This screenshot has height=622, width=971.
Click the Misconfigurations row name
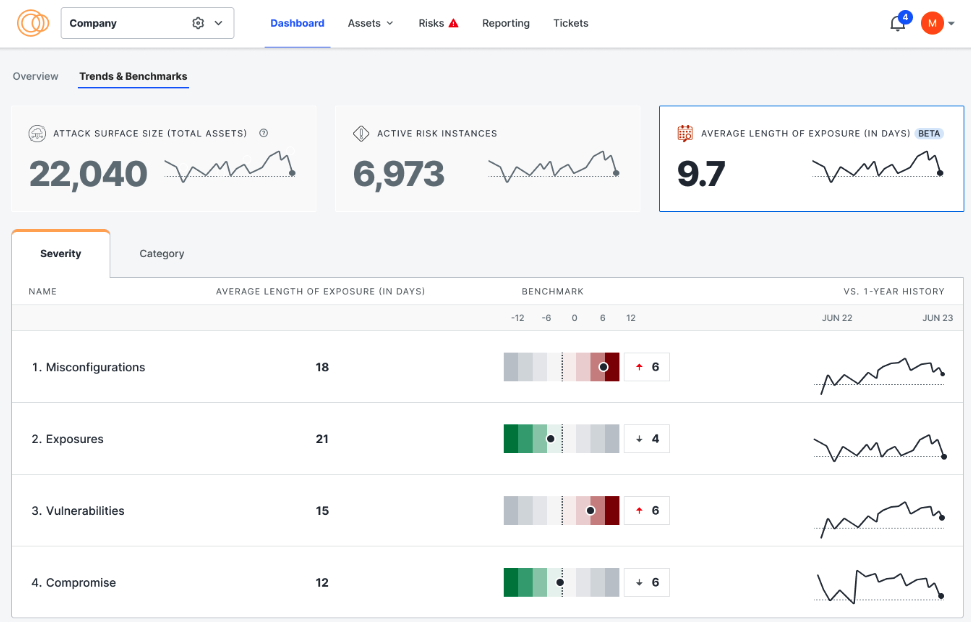[88, 367]
